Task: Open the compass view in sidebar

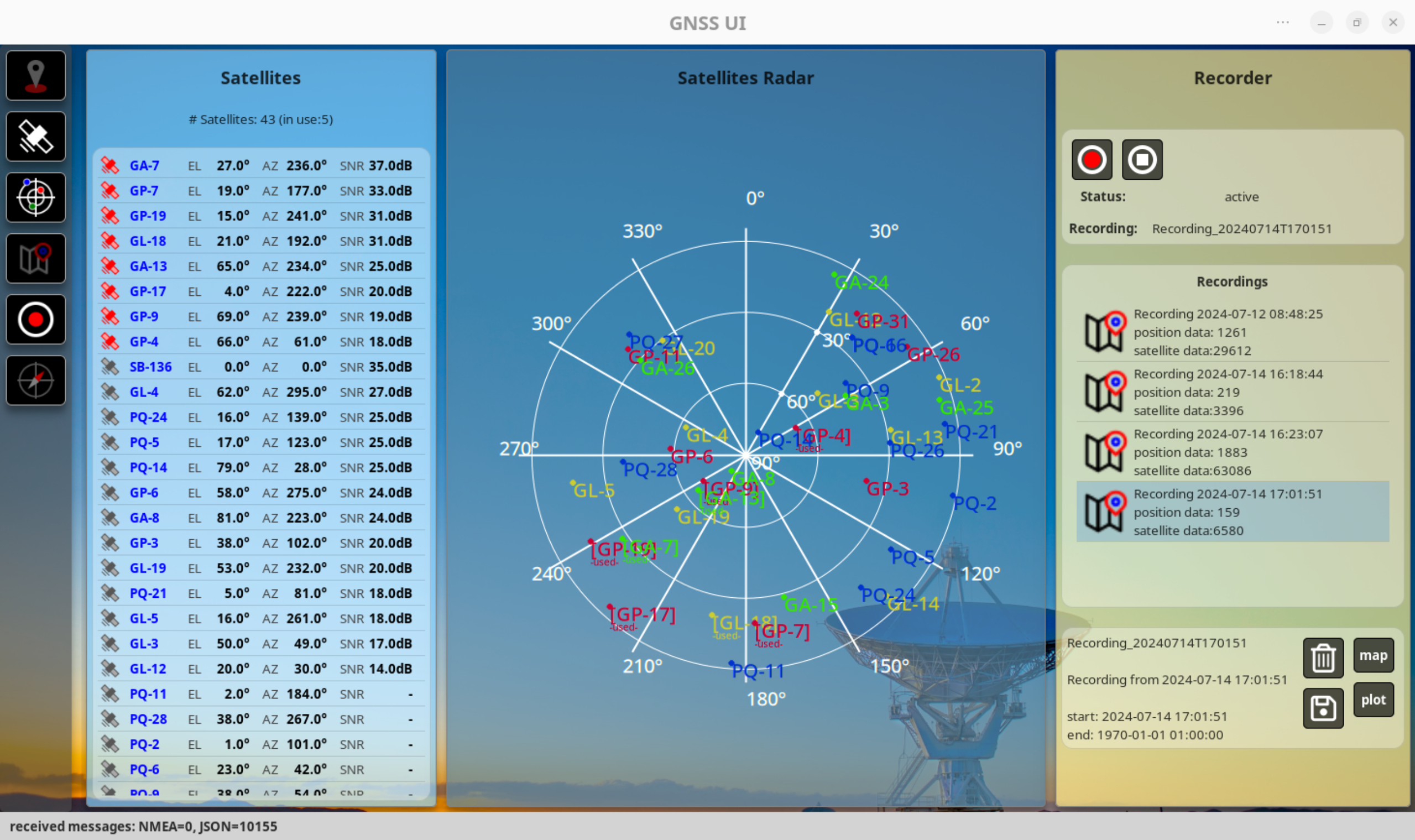Action: point(35,380)
